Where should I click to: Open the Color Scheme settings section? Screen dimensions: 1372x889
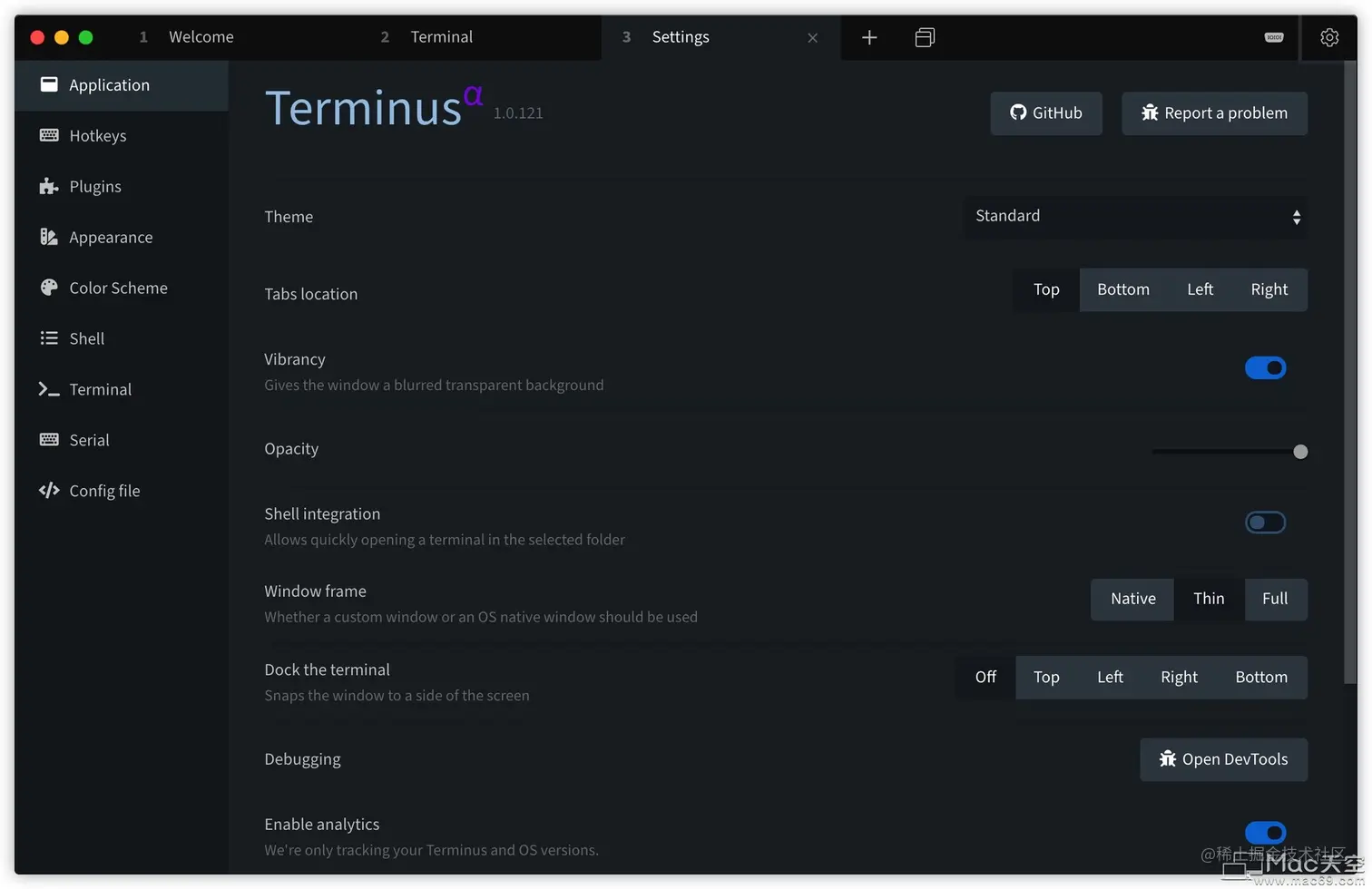pyautogui.click(x=122, y=288)
